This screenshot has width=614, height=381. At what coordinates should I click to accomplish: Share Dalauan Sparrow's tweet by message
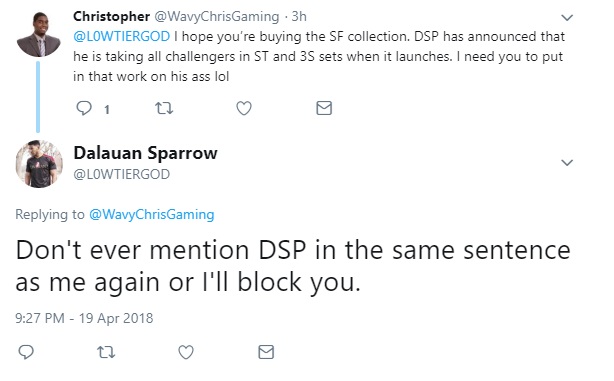point(266,352)
